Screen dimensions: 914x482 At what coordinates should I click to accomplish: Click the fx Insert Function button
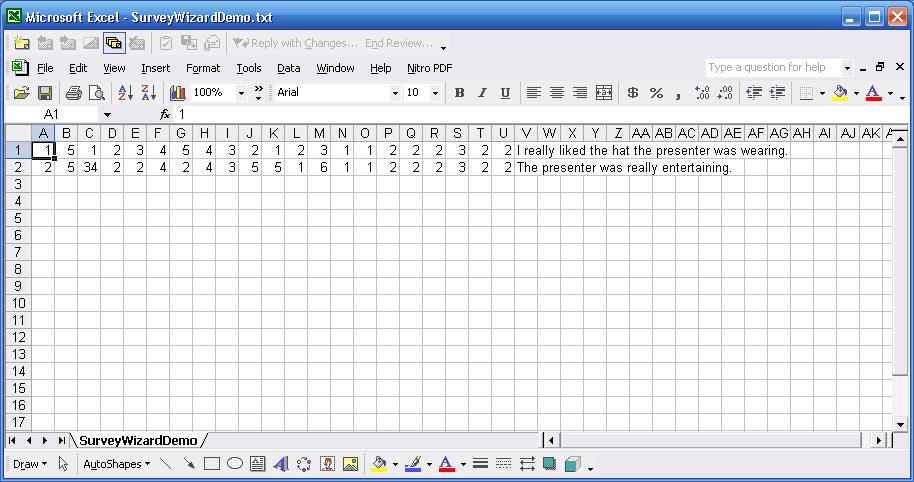(x=165, y=115)
